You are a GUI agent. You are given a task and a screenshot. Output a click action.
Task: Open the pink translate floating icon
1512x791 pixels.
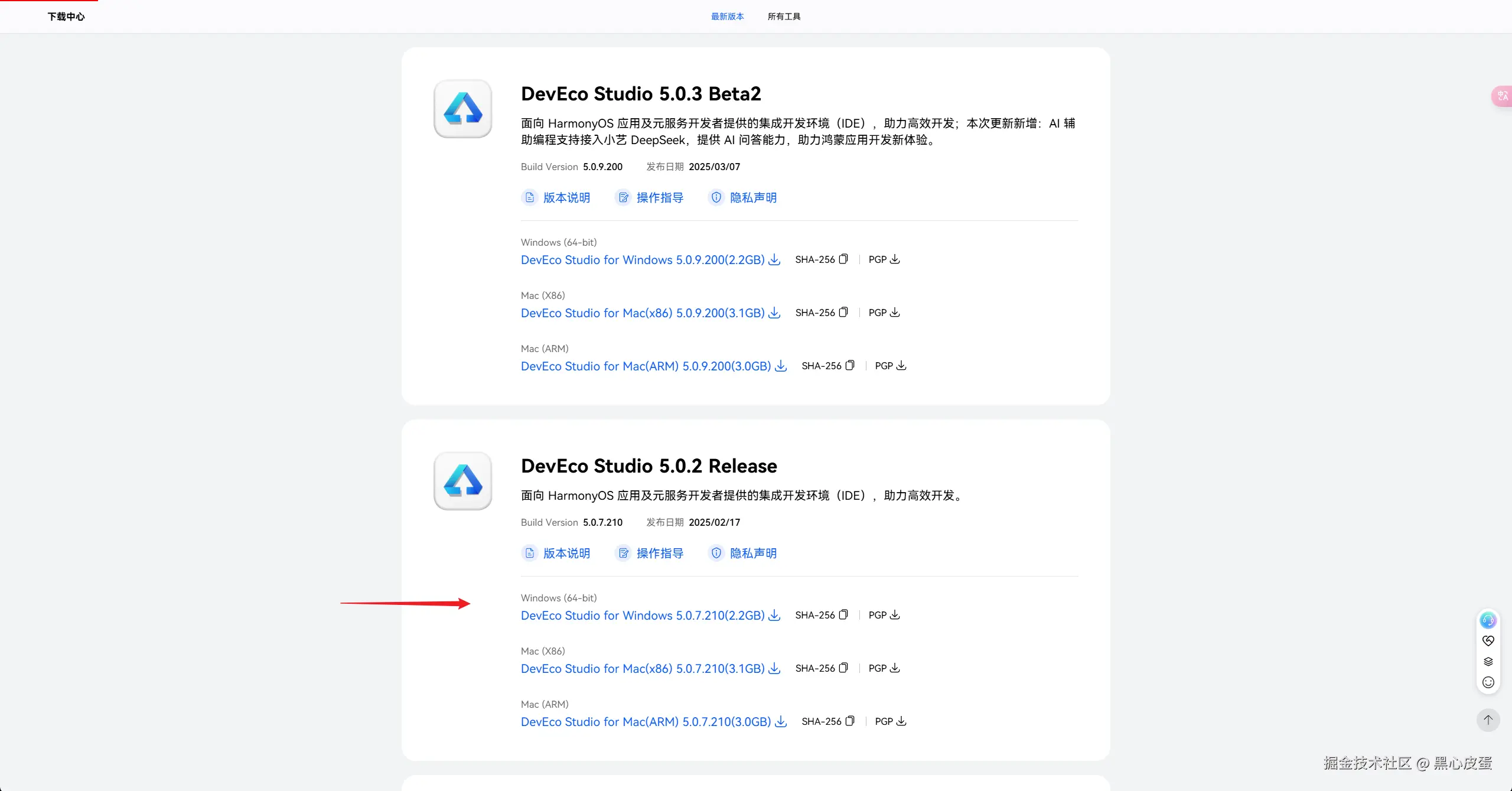coord(1502,96)
